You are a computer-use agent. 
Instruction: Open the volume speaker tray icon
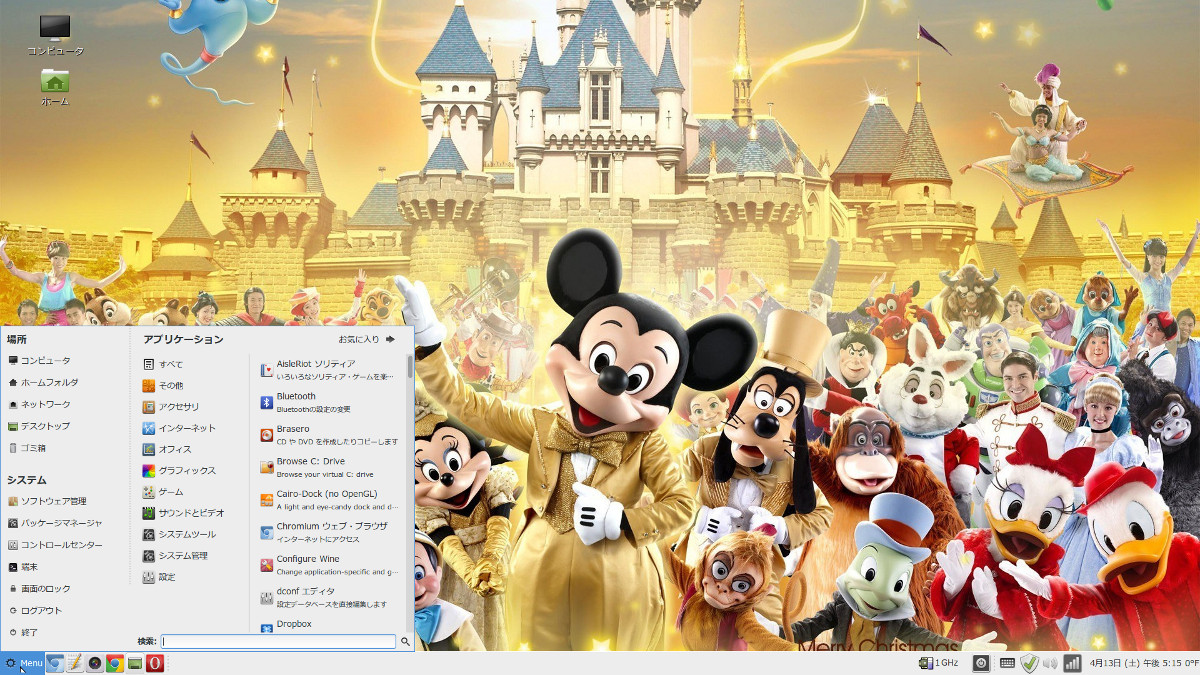pyautogui.click(x=1050, y=663)
